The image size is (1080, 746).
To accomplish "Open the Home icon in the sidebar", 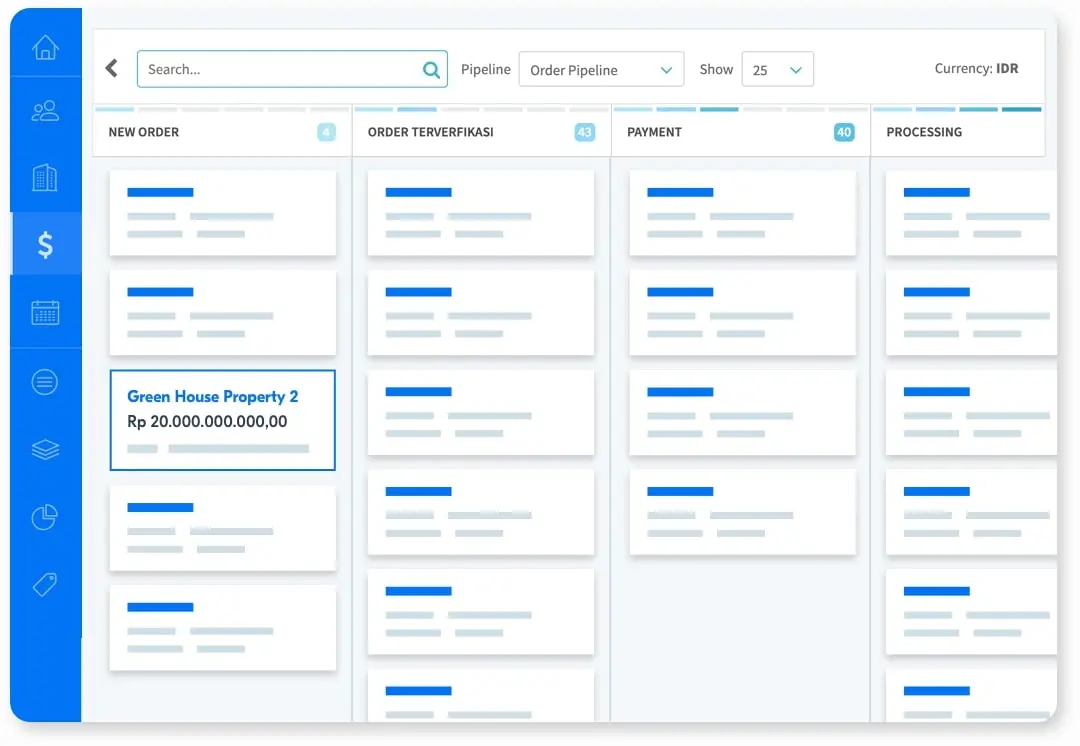I will click(x=45, y=47).
